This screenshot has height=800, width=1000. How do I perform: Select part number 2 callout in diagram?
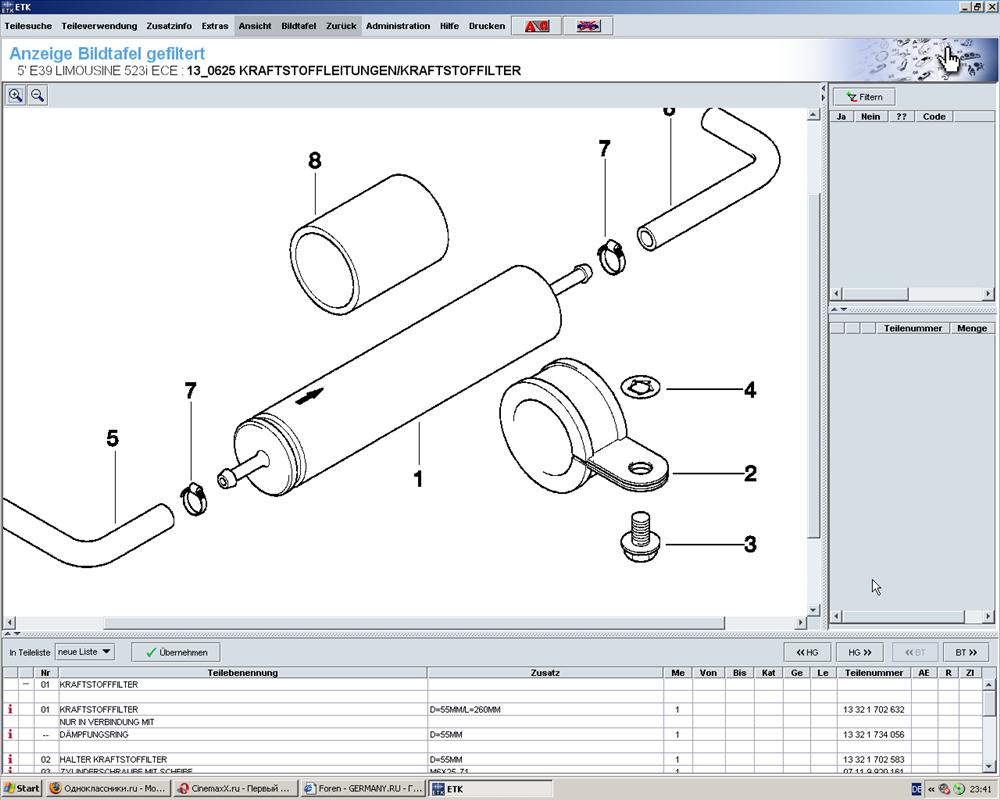pyautogui.click(x=751, y=473)
